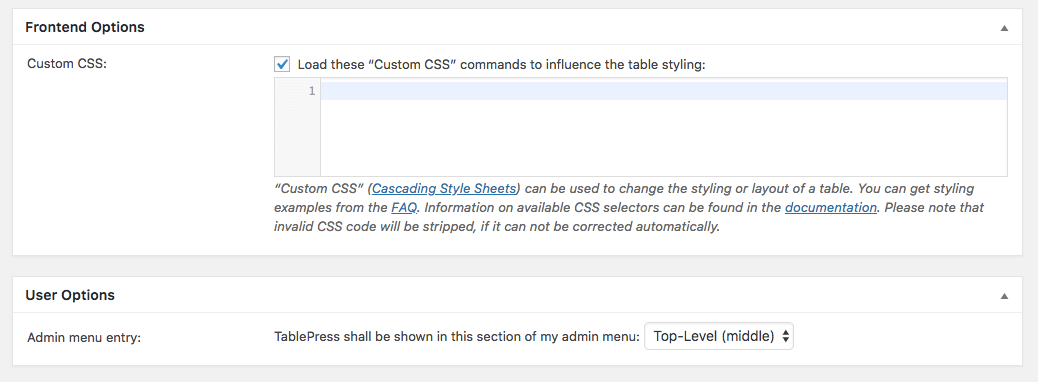Click the Admin menu entry label
Image resolution: width=1038 pixels, height=382 pixels.
pos(85,338)
